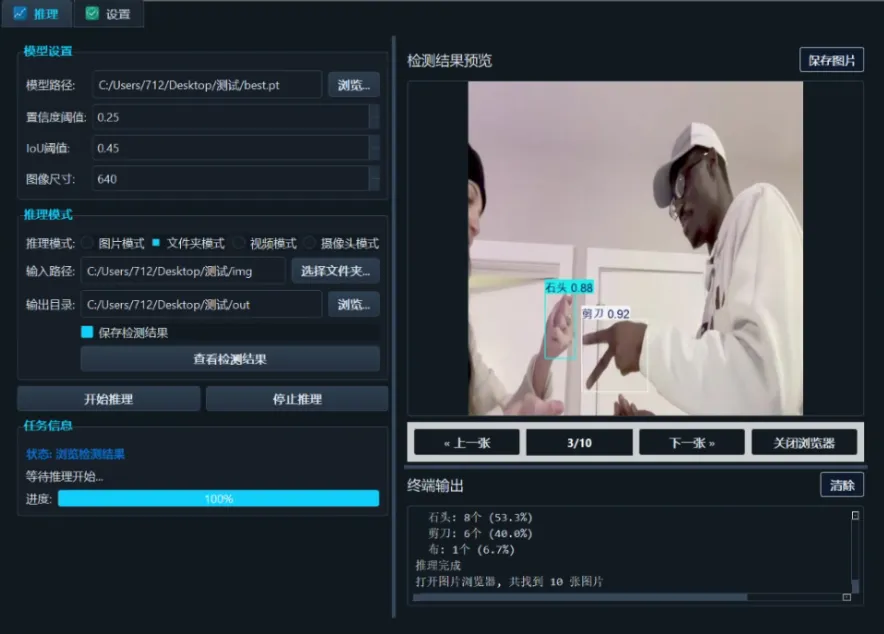The height and width of the screenshot is (634, 884).
Task: Go to next image with 下一张
Action: [692, 443]
